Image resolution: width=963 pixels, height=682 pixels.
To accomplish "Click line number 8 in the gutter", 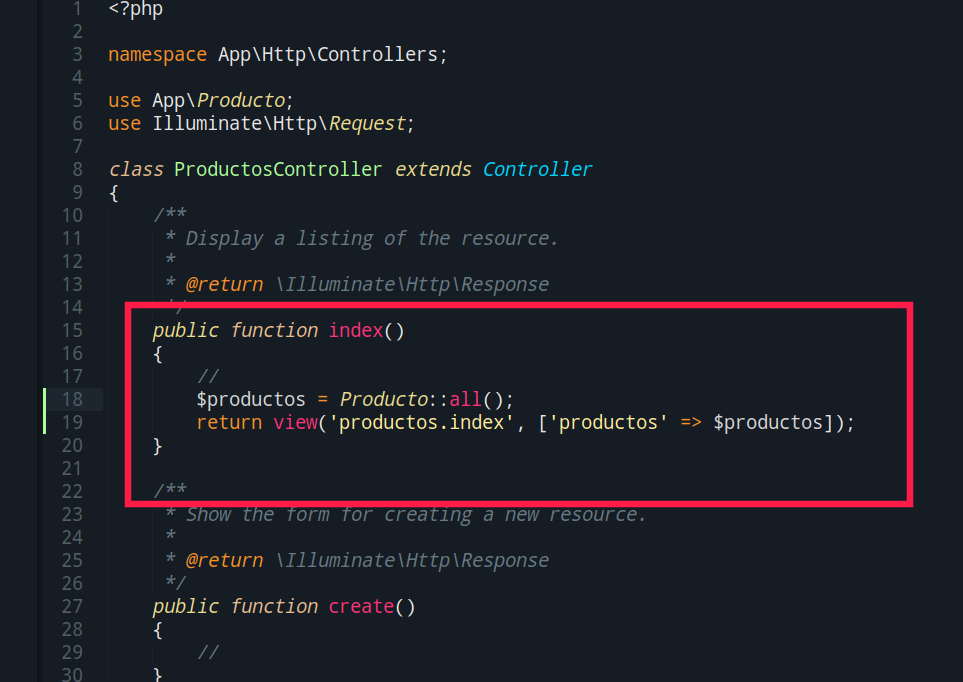I will pos(77,170).
